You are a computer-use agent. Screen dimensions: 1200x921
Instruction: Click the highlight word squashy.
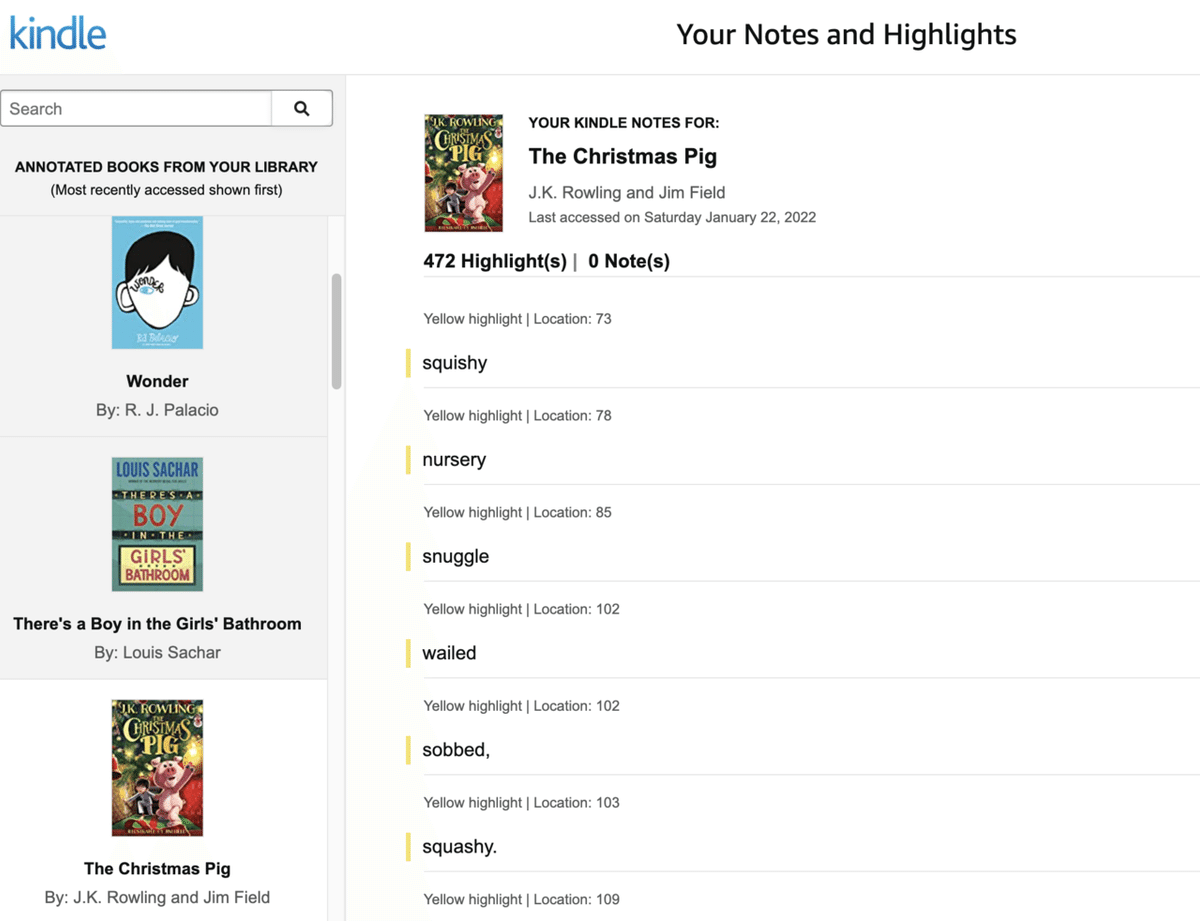[x=460, y=847]
